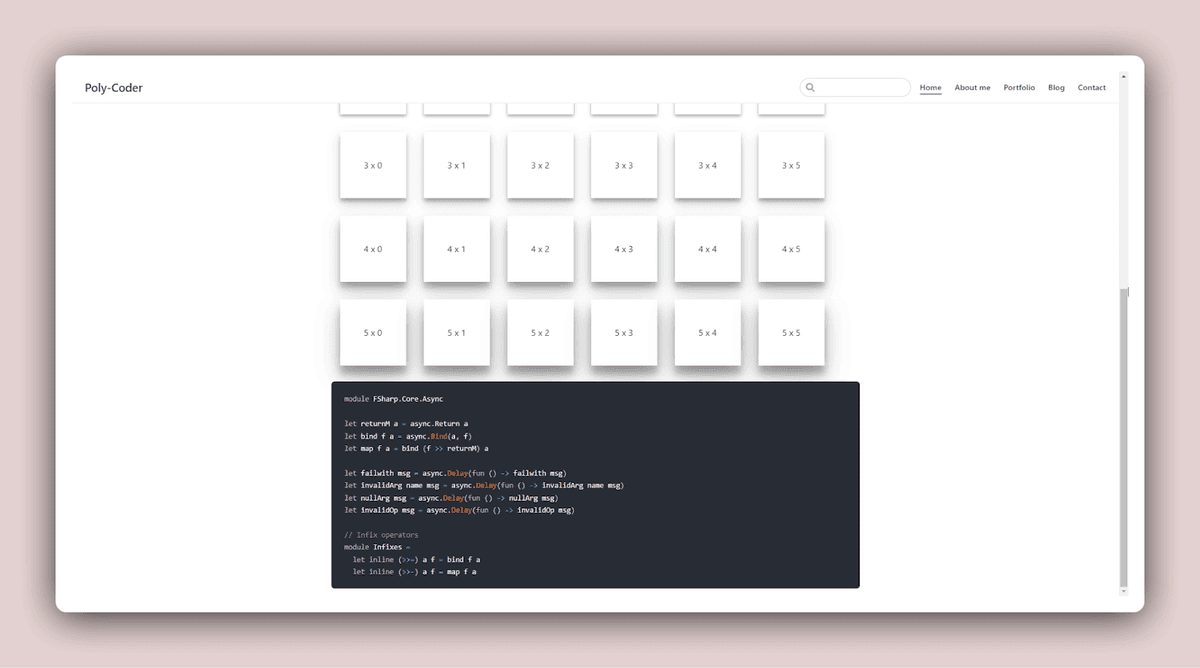Click inside the F# code block
Screen dimensions: 1200x668
point(595,485)
